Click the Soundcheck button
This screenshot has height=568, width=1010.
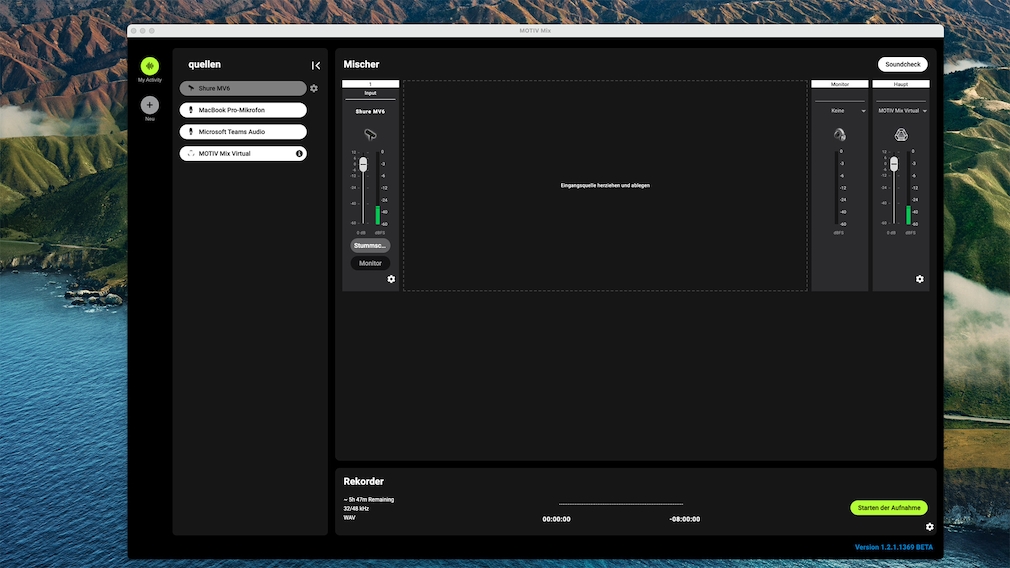tap(902, 65)
